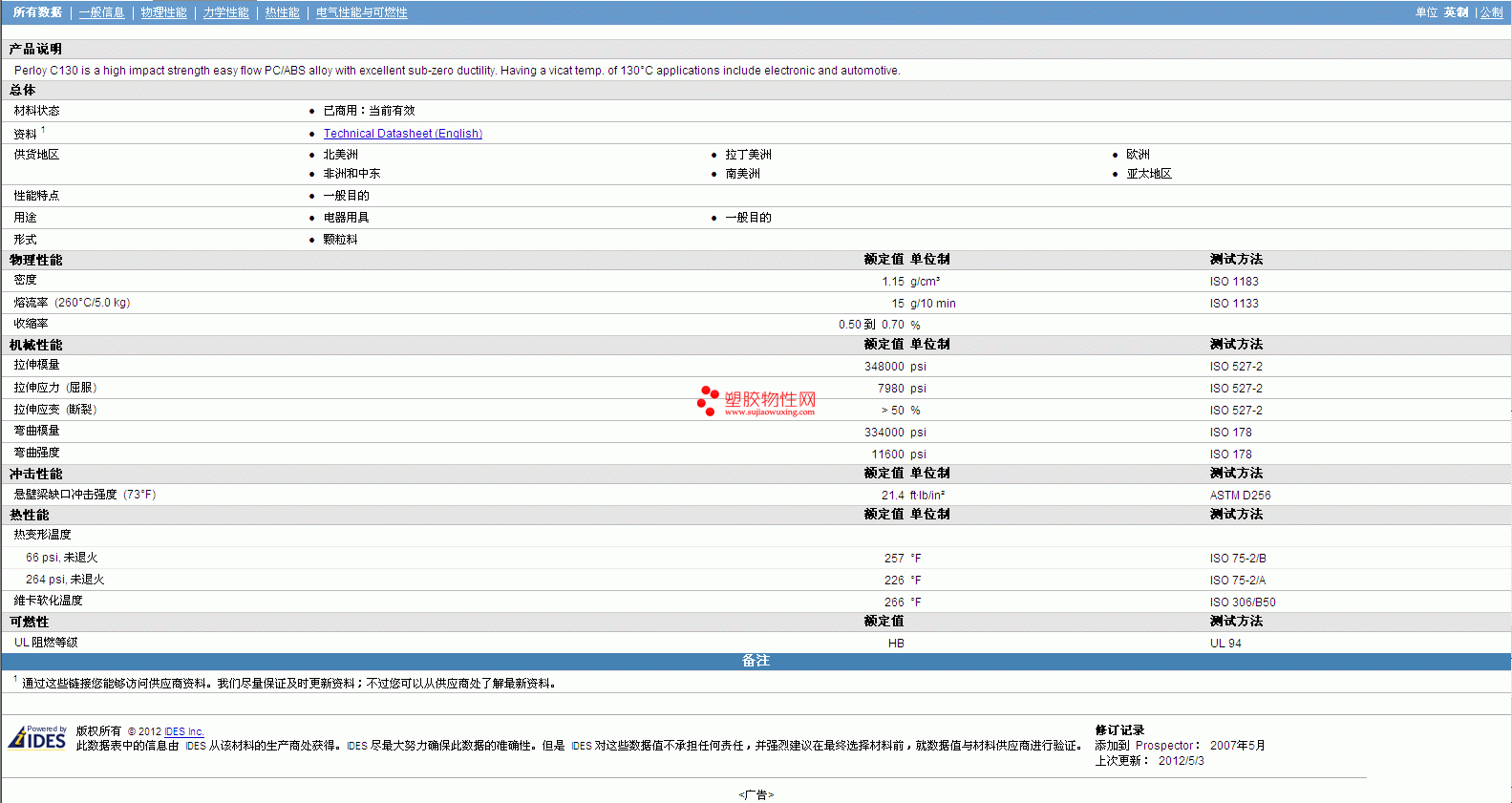The width and height of the screenshot is (1512, 803).
Task: Click the ISO 1183 test method text
Action: (1233, 282)
